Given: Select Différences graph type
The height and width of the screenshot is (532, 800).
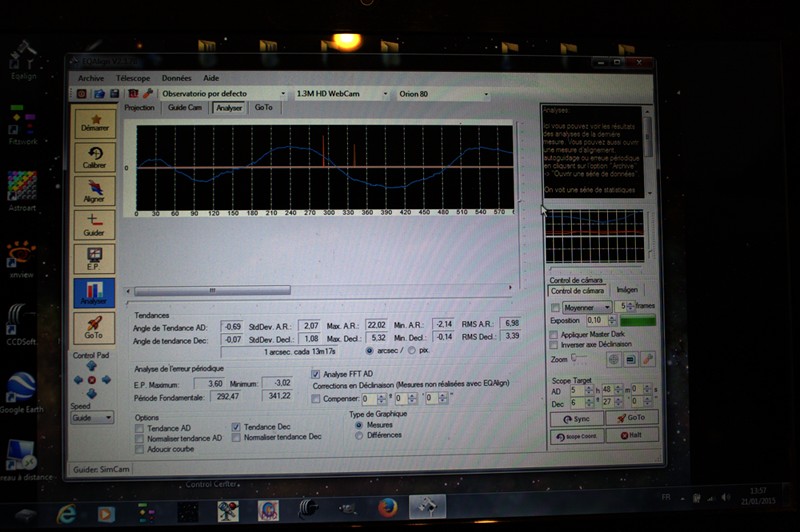Looking at the screenshot, I should click(x=359, y=435).
